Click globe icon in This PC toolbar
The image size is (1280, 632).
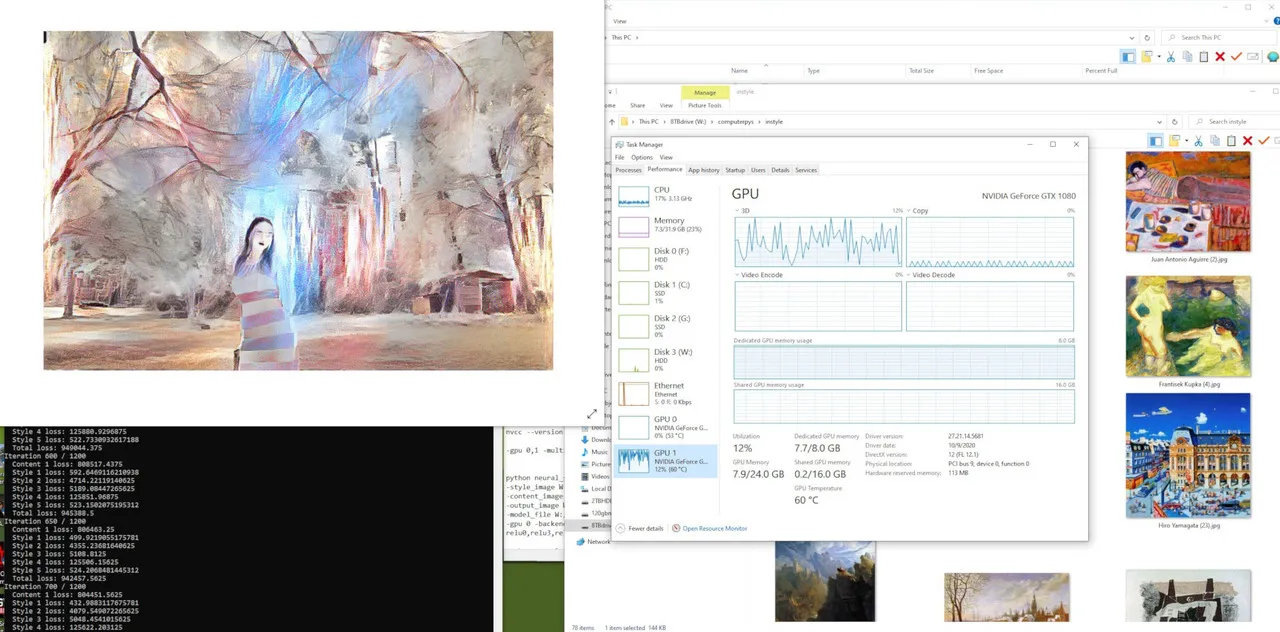(x=1272, y=57)
